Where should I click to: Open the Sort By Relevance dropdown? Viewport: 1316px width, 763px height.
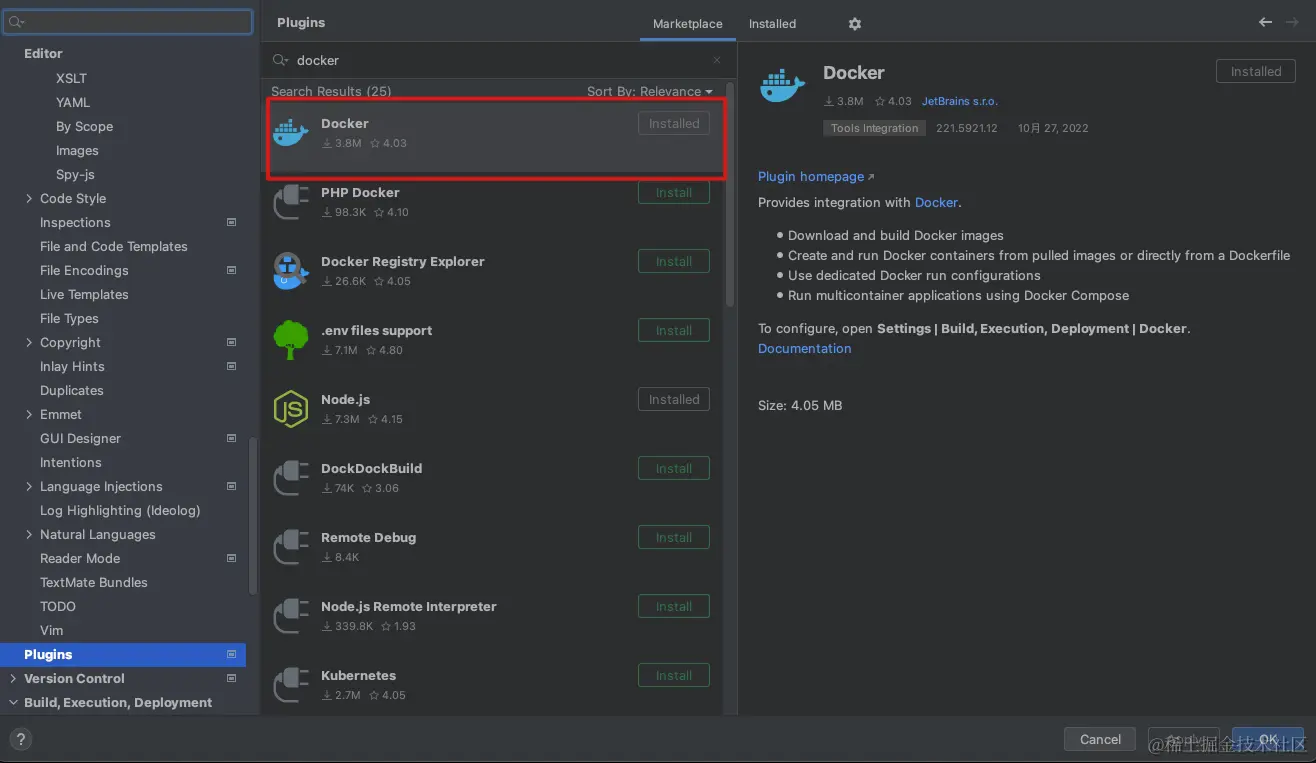click(x=649, y=91)
